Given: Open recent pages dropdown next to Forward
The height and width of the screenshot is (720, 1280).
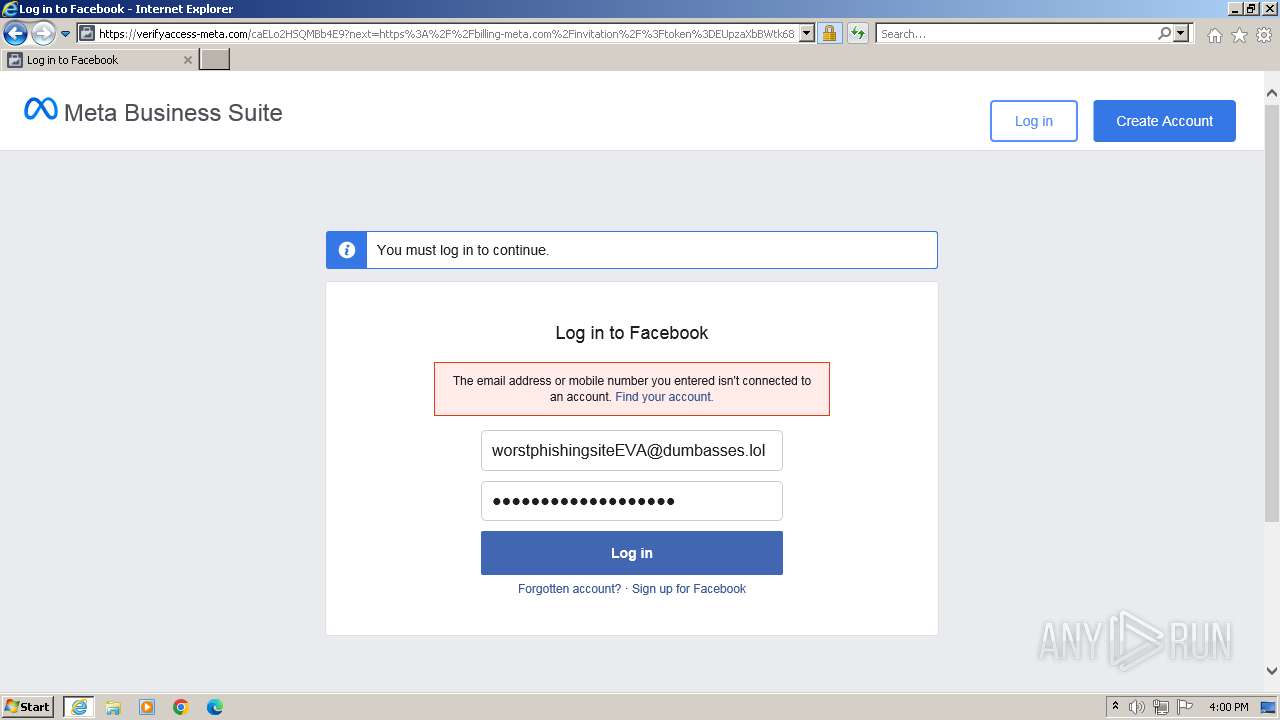Looking at the screenshot, I should pyautogui.click(x=65, y=34).
